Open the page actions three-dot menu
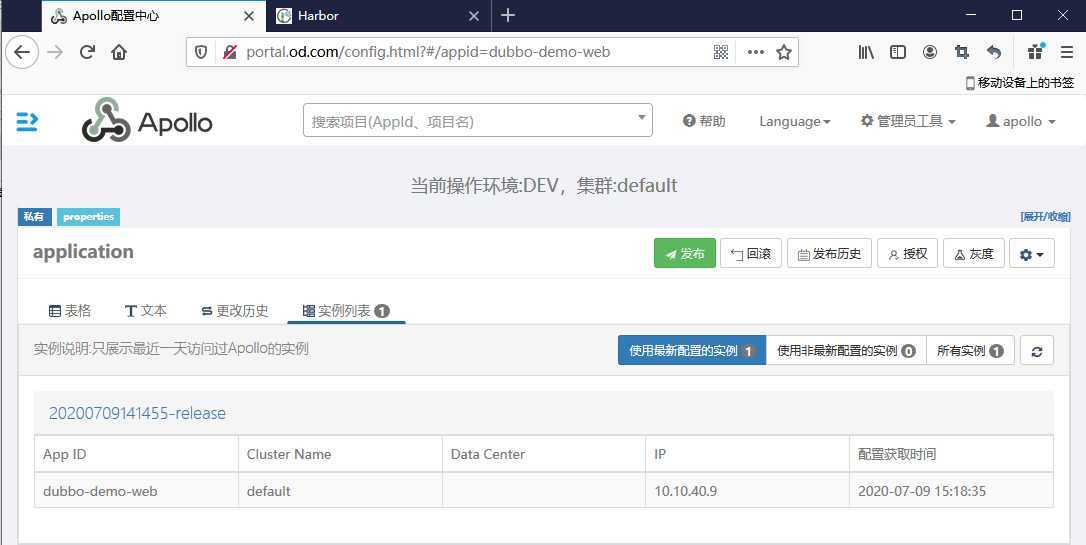Image resolution: width=1086 pixels, height=545 pixels. coord(756,52)
